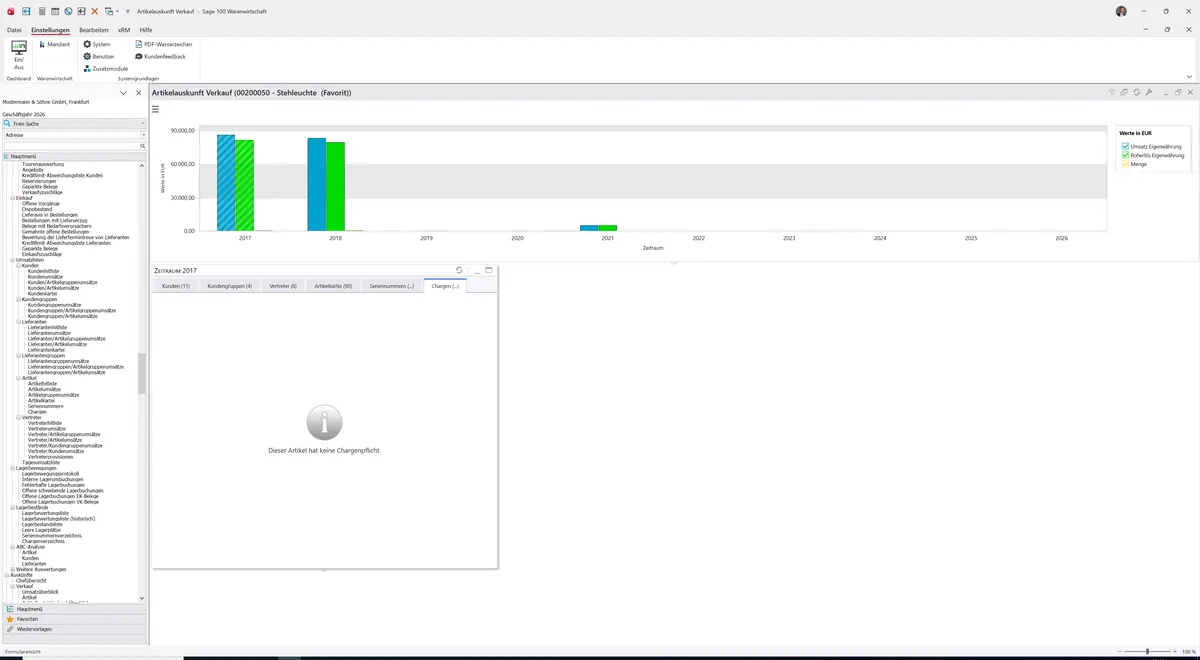Click the 2018 green Roherlös bar in chart
Viewport: 1200px width, 660px height.
336,186
